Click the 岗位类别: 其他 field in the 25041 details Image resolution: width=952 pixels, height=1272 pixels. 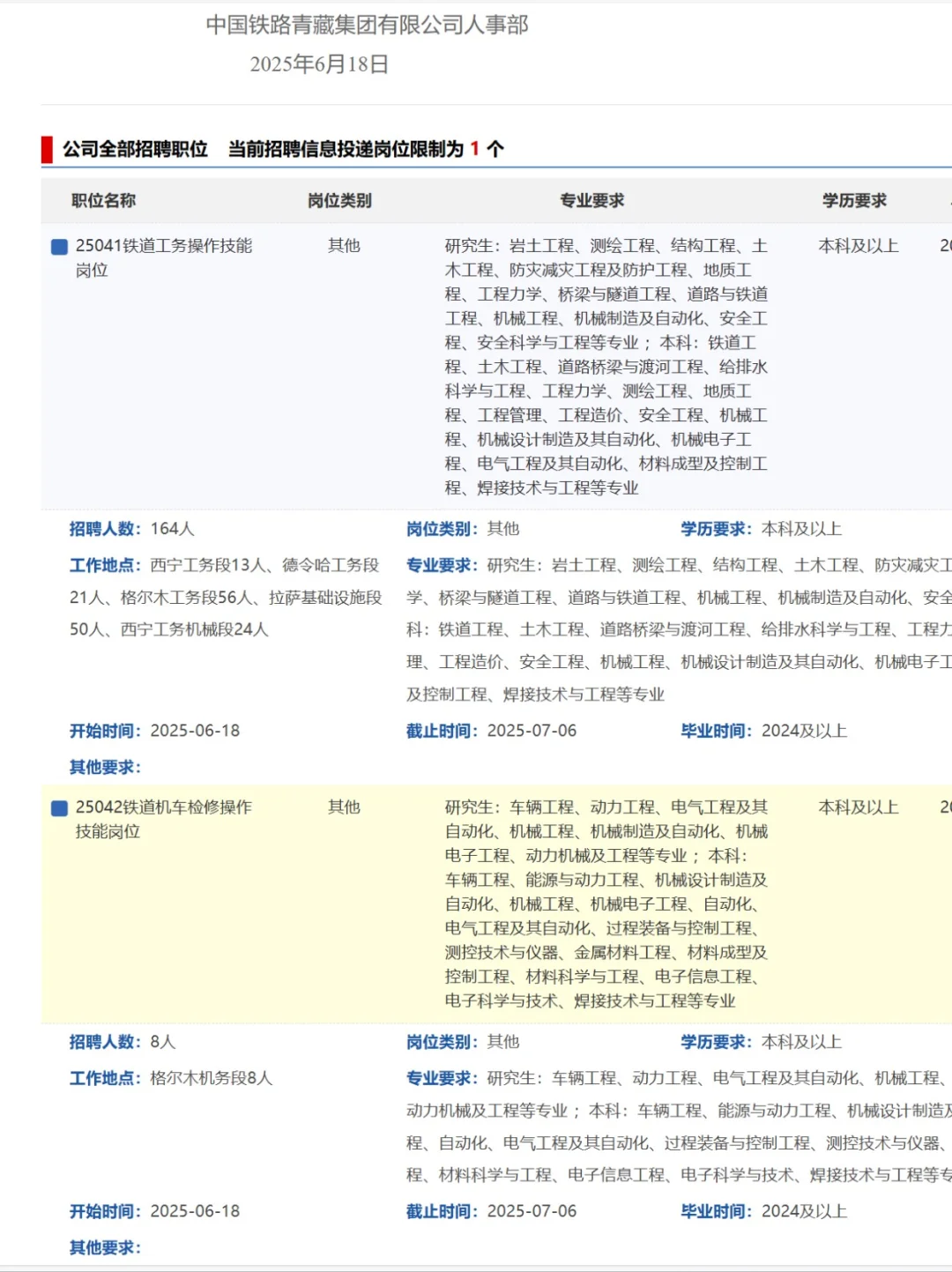[463, 529]
